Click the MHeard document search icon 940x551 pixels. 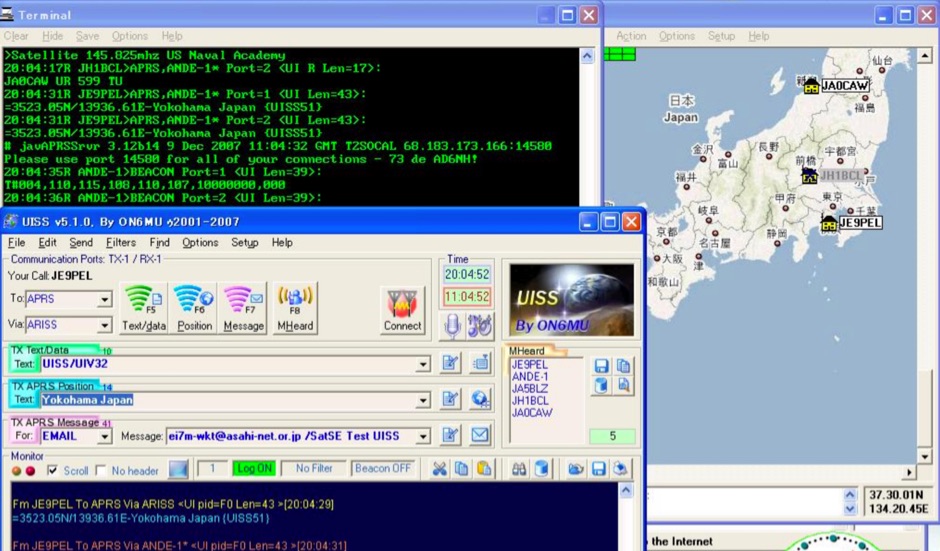tap(623, 386)
